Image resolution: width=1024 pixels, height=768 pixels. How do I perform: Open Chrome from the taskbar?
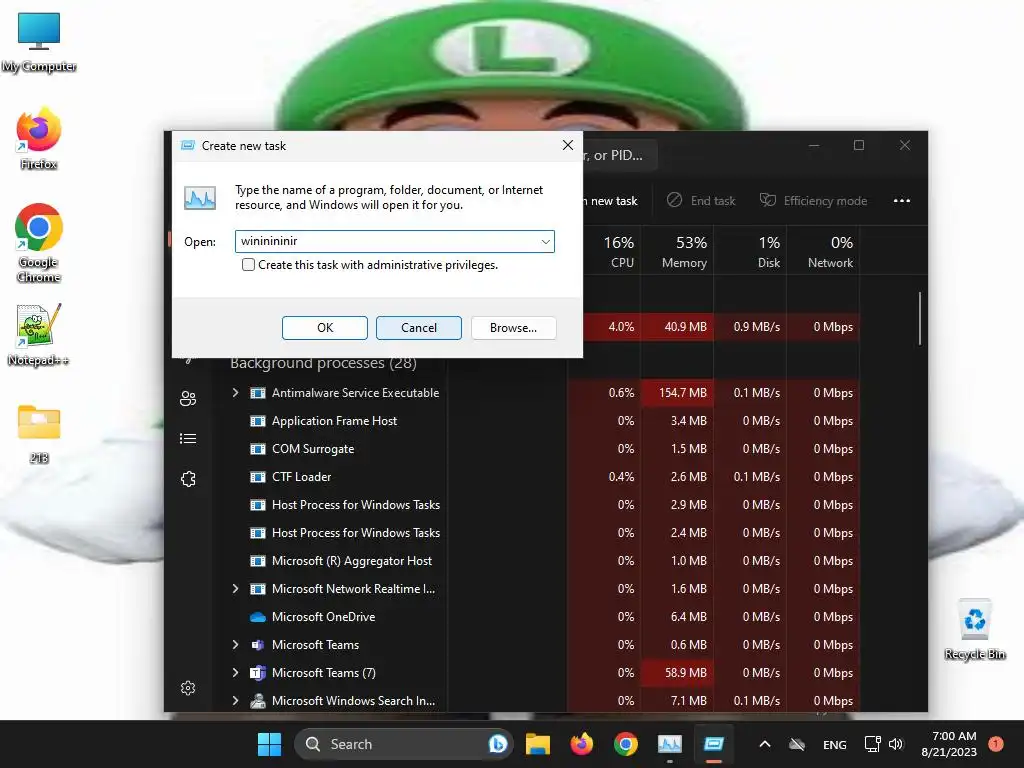(626, 744)
